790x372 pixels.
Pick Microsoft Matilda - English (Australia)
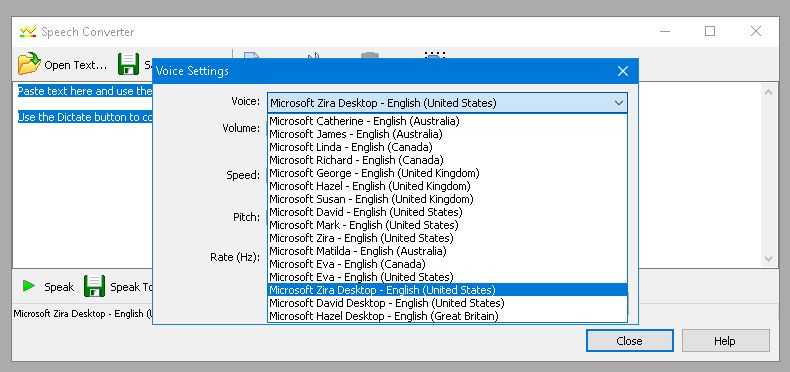(447, 251)
